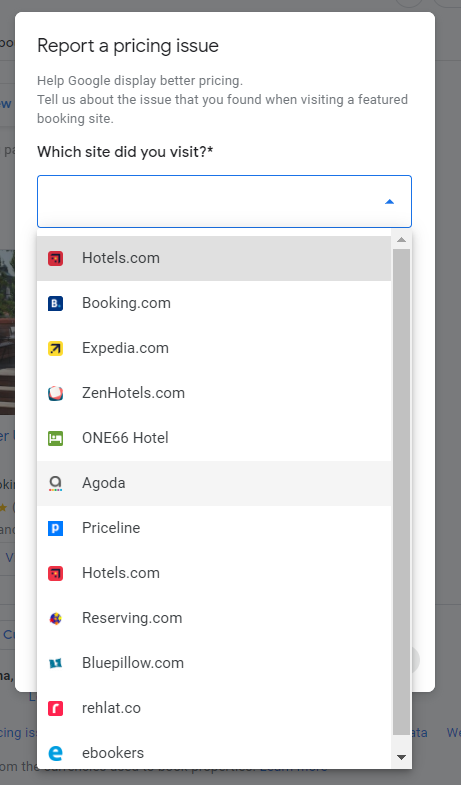Click the ZenHotels.com logo icon

(x=56, y=394)
